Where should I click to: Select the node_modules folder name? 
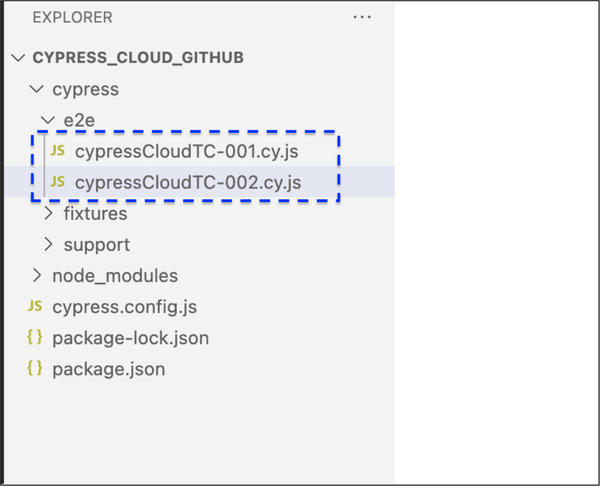tap(115, 275)
